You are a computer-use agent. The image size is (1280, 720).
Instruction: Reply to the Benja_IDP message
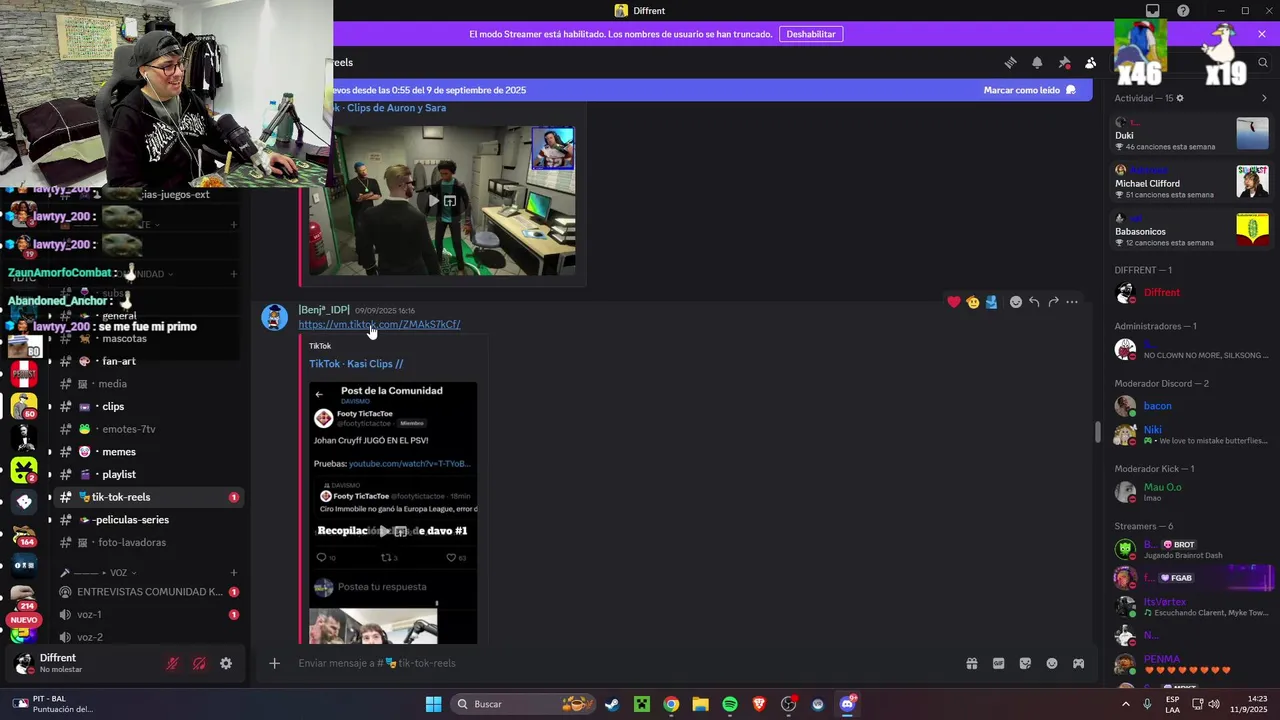1034,302
